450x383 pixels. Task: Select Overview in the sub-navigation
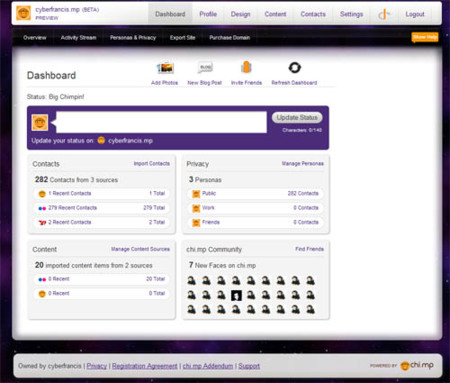[x=35, y=37]
